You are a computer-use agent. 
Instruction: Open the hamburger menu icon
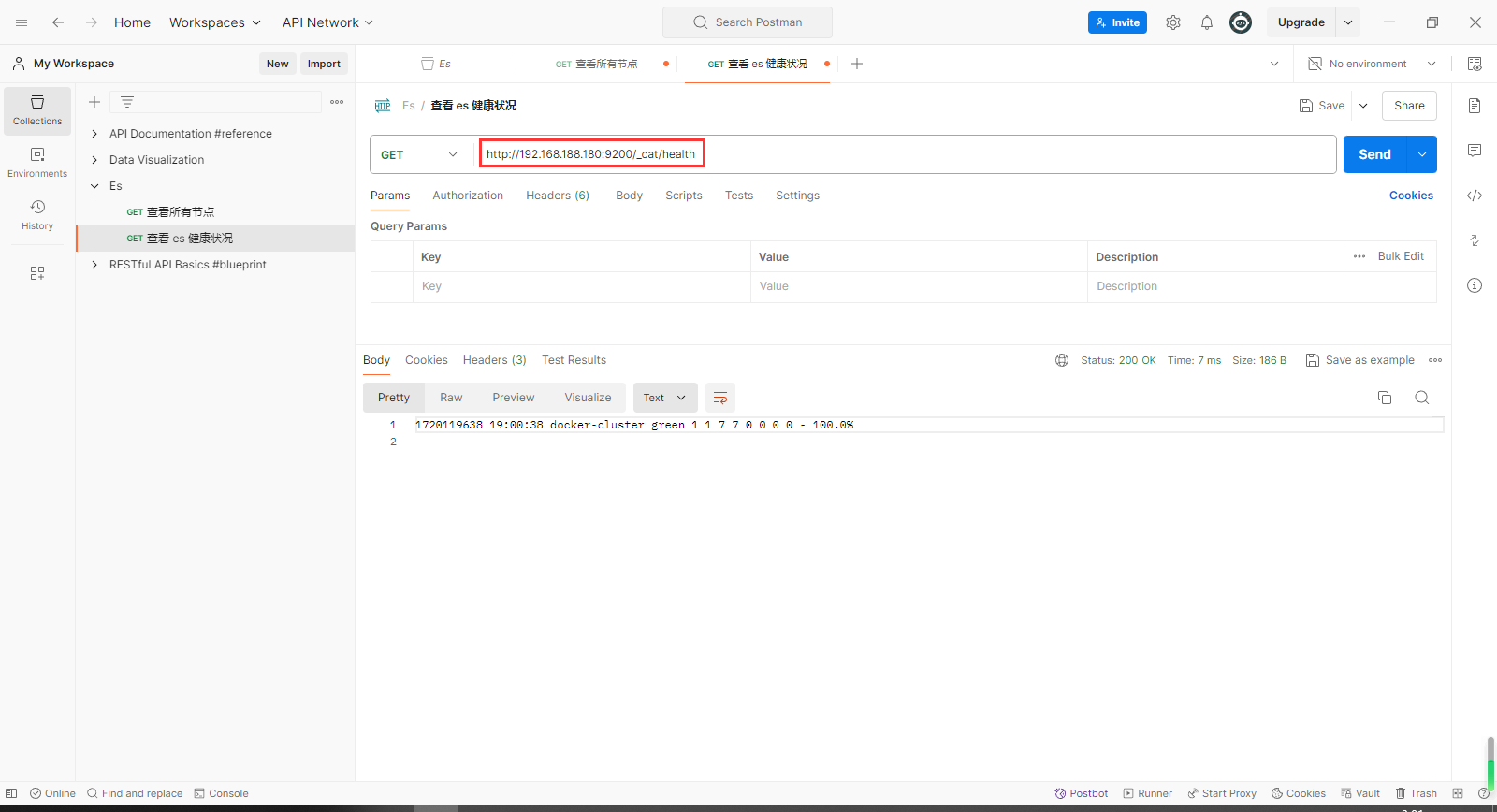pyautogui.click(x=22, y=22)
